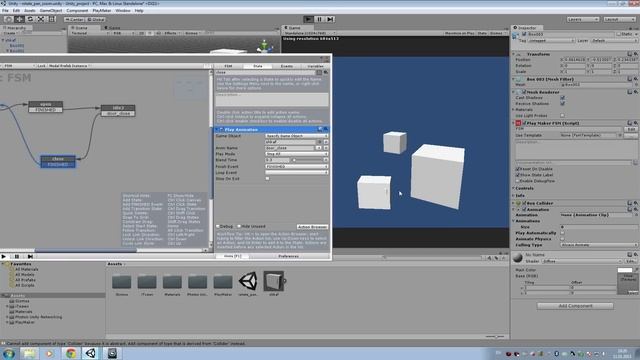
Task: Open the Component menu
Action: (77, 11)
